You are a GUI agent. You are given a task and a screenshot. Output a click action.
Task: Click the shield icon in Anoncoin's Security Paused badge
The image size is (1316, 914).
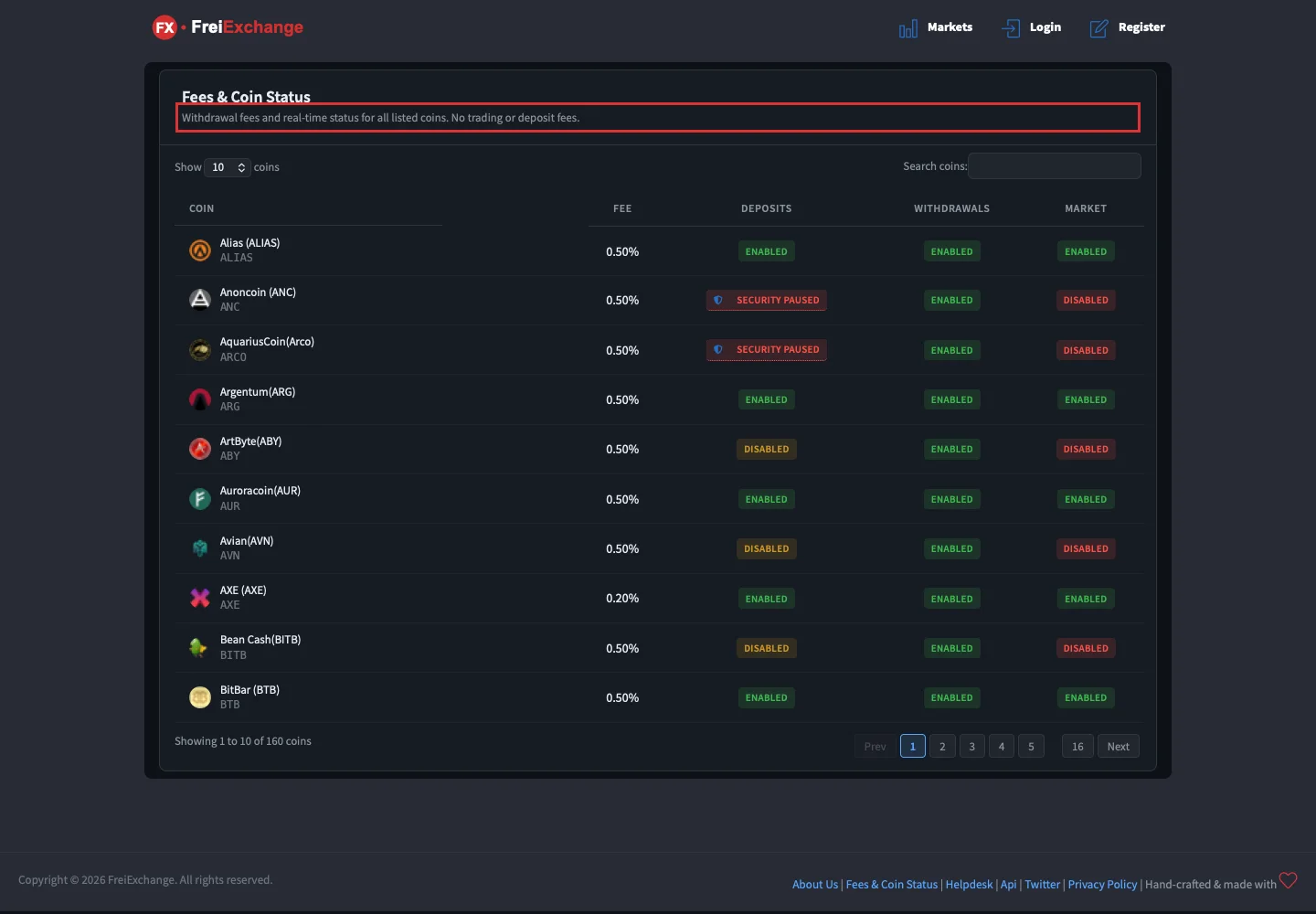point(718,300)
